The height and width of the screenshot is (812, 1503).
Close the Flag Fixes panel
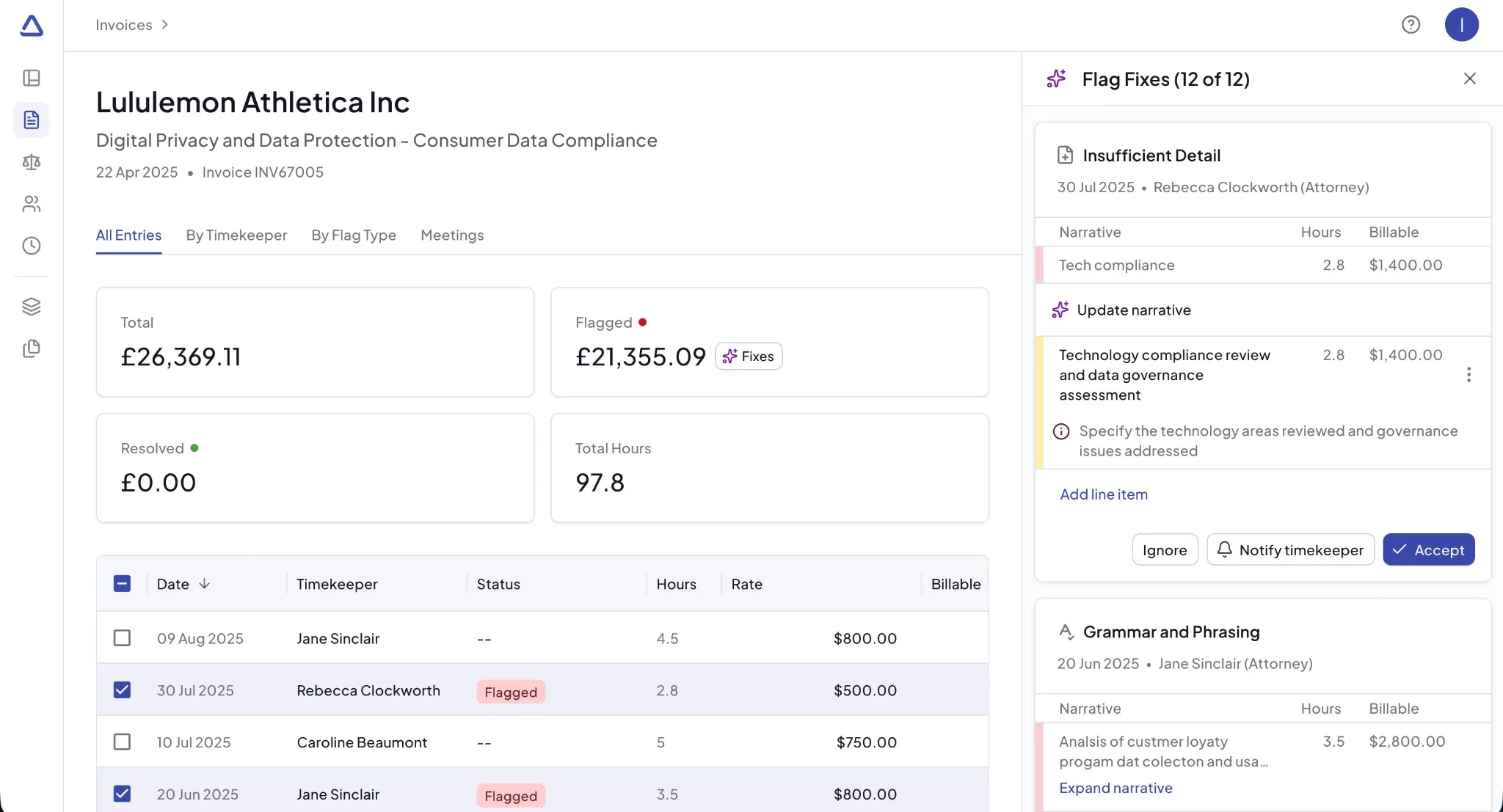pyautogui.click(x=1469, y=78)
